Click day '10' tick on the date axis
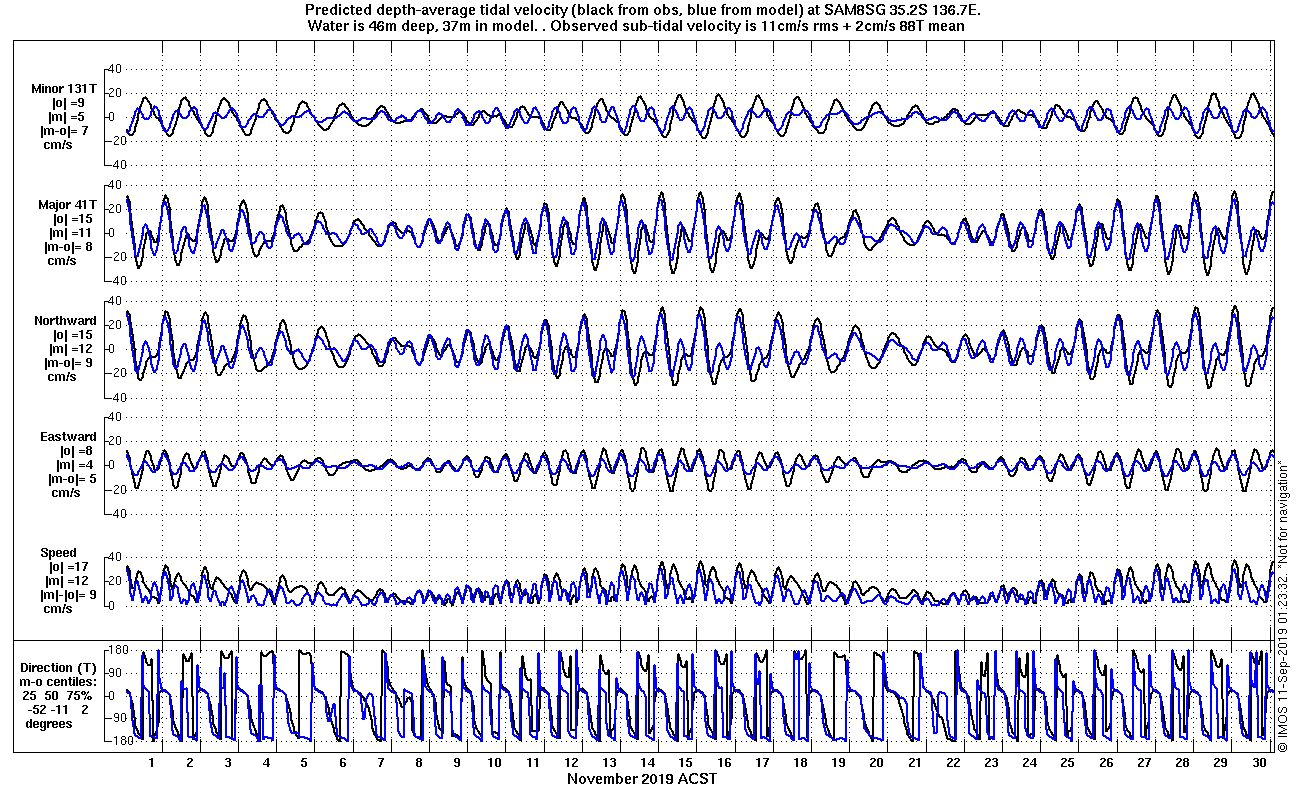 point(494,762)
